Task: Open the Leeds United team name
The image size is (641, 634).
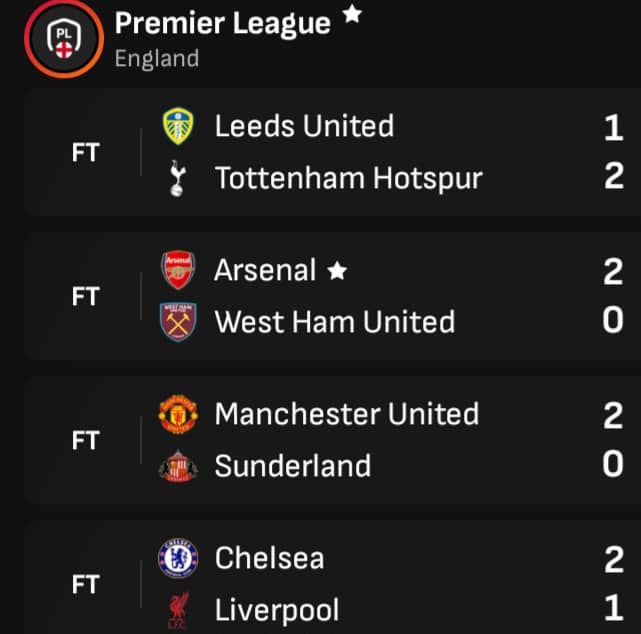Action: pos(304,126)
